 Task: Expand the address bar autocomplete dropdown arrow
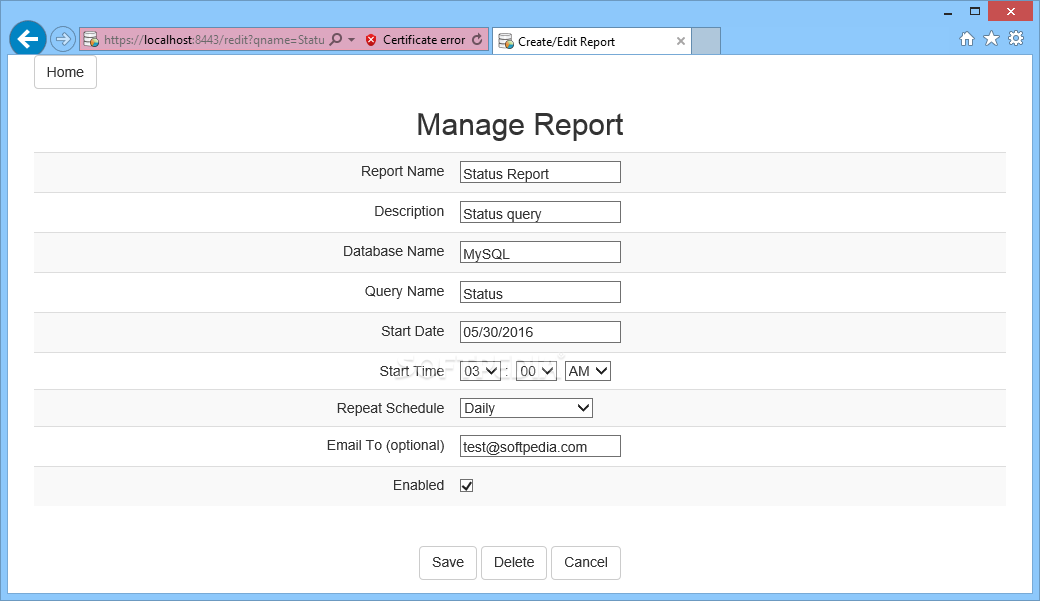352,40
